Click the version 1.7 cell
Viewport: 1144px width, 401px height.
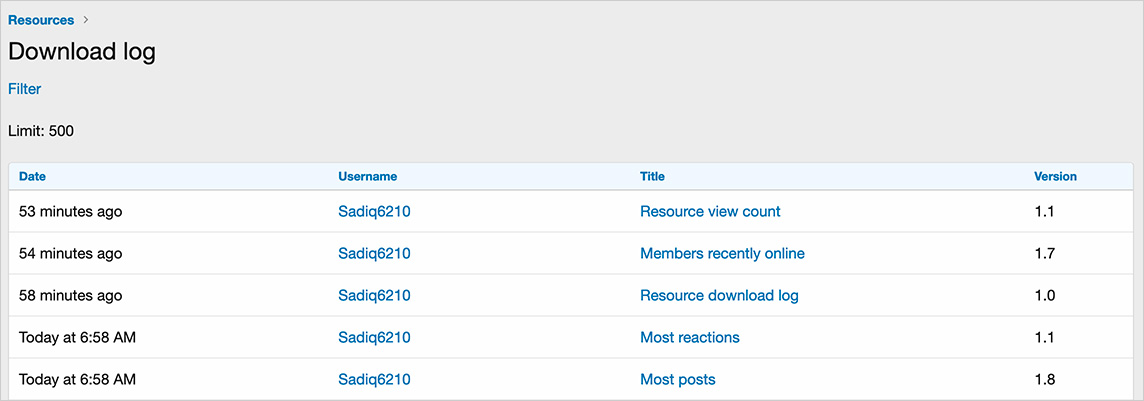click(1044, 253)
